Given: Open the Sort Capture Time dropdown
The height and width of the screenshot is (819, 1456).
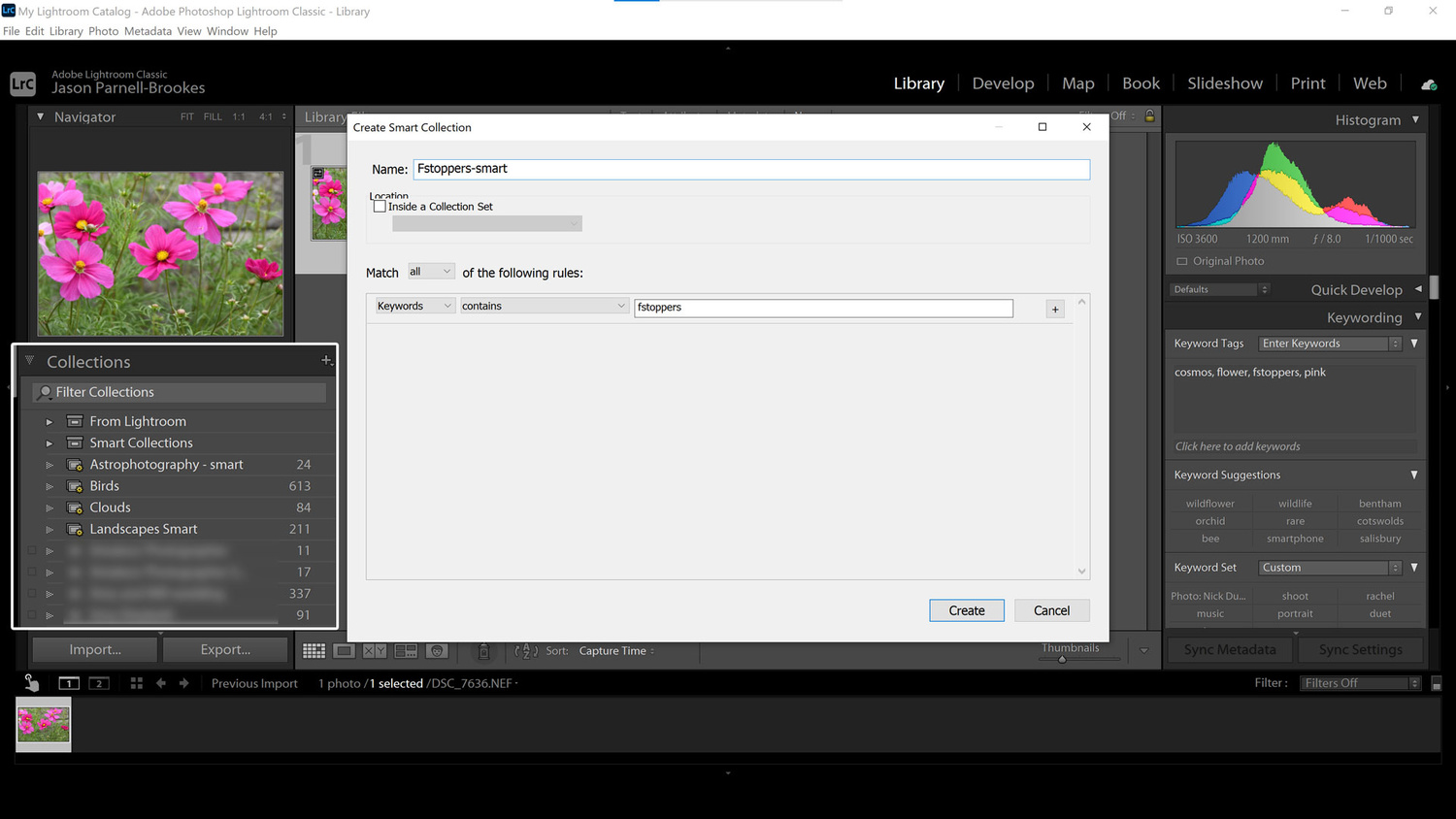Looking at the screenshot, I should click(x=616, y=651).
